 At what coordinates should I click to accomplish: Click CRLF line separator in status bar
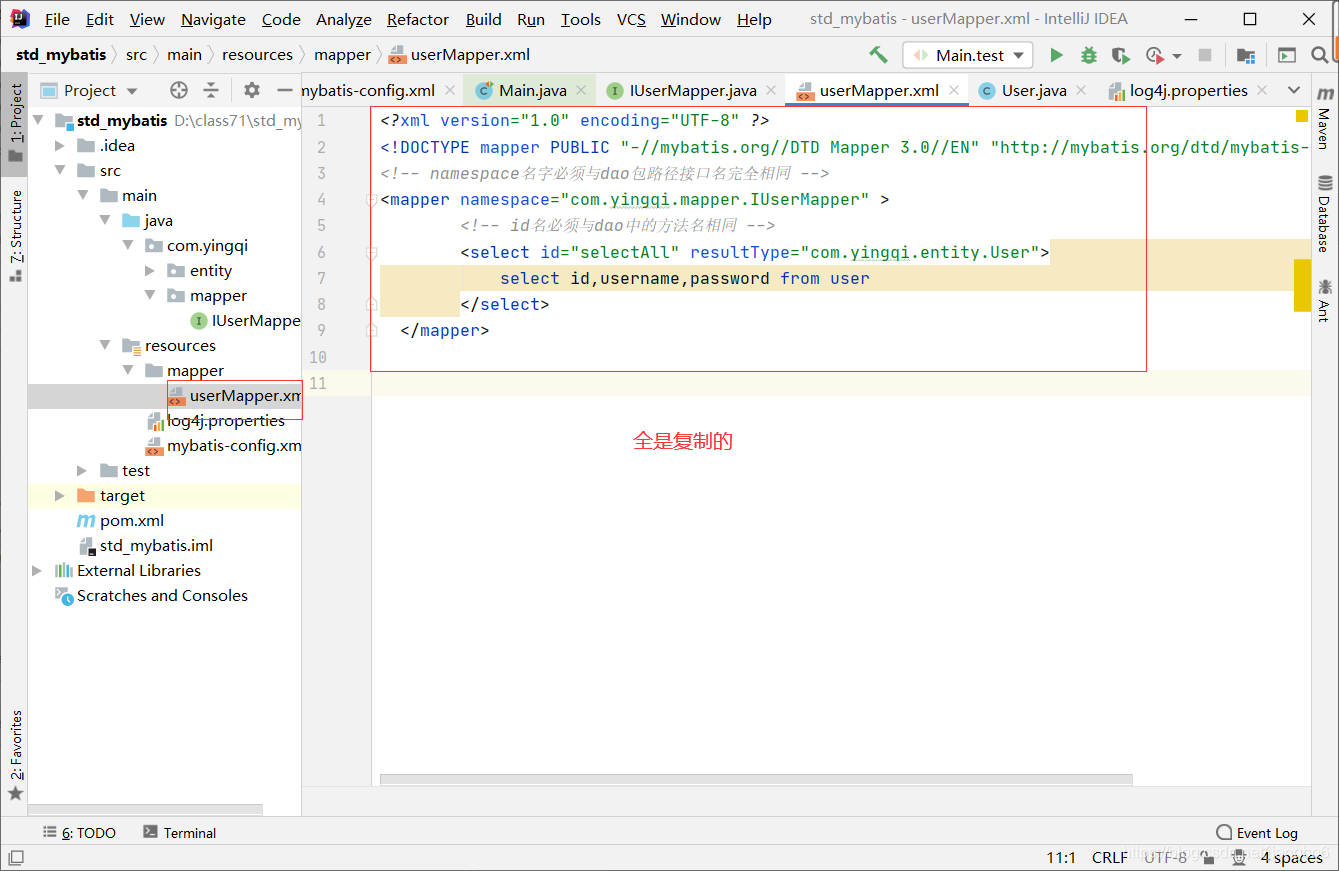coord(1109,858)
